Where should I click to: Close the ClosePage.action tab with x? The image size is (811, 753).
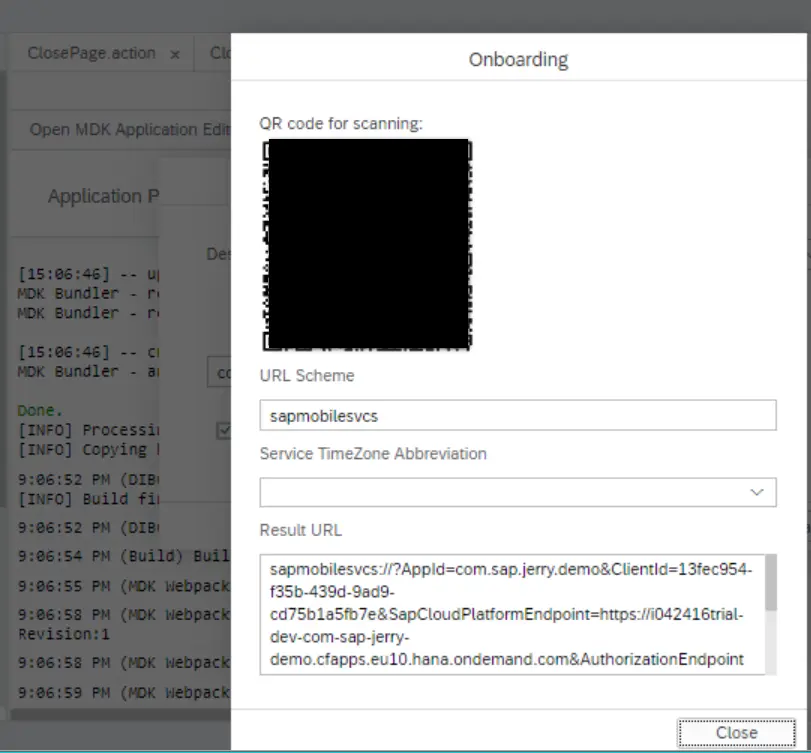175,54
